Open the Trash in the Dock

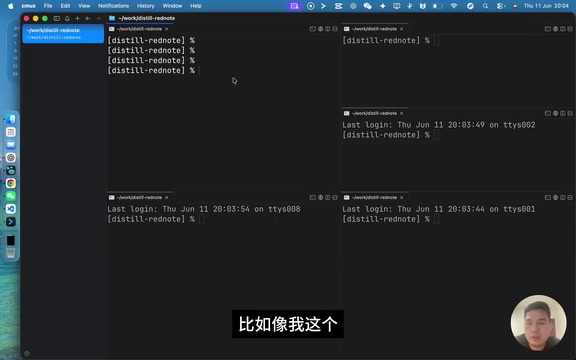click(11, 253)
